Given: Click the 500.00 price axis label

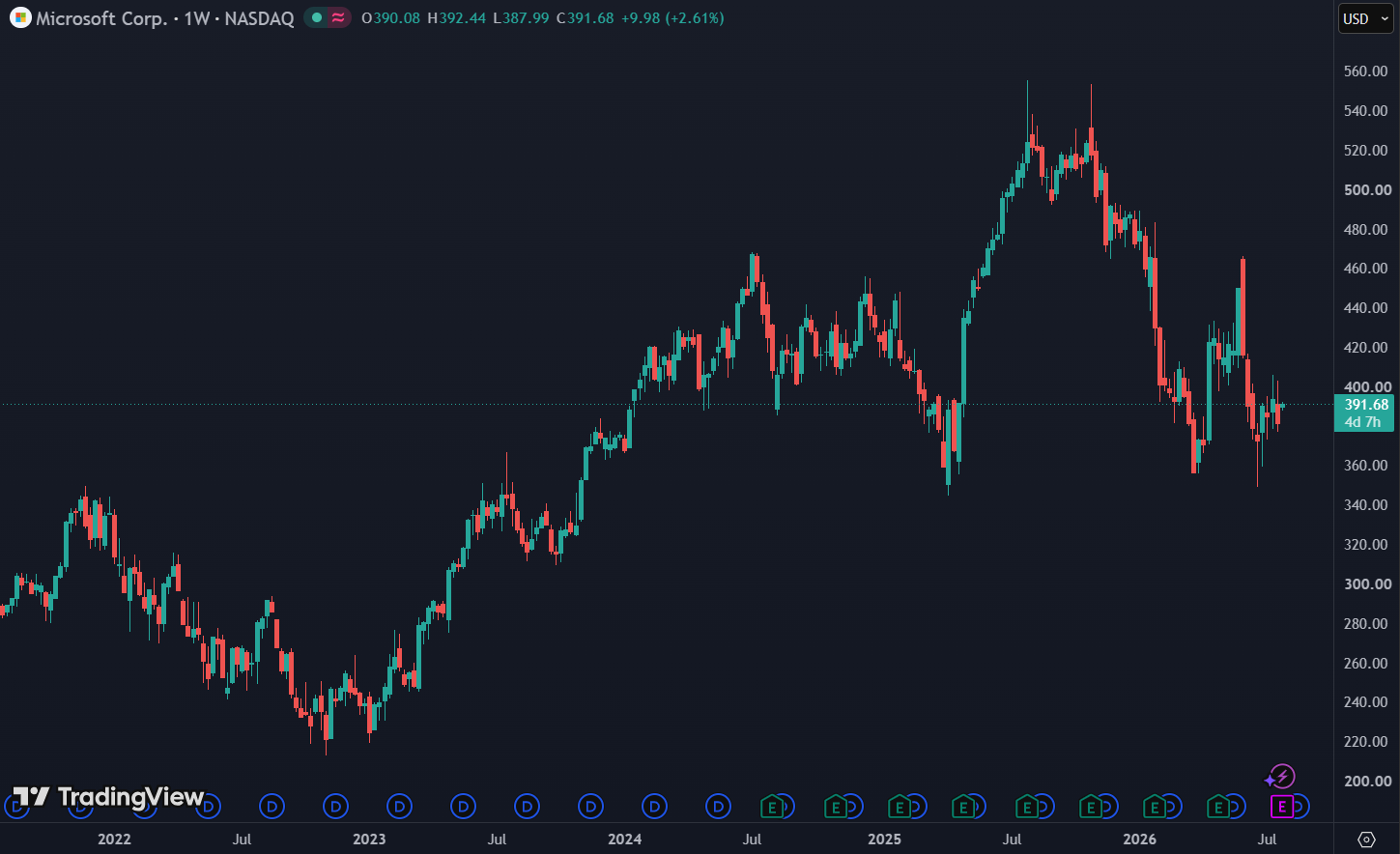Looking at the screenshot, I should 1366,190.
